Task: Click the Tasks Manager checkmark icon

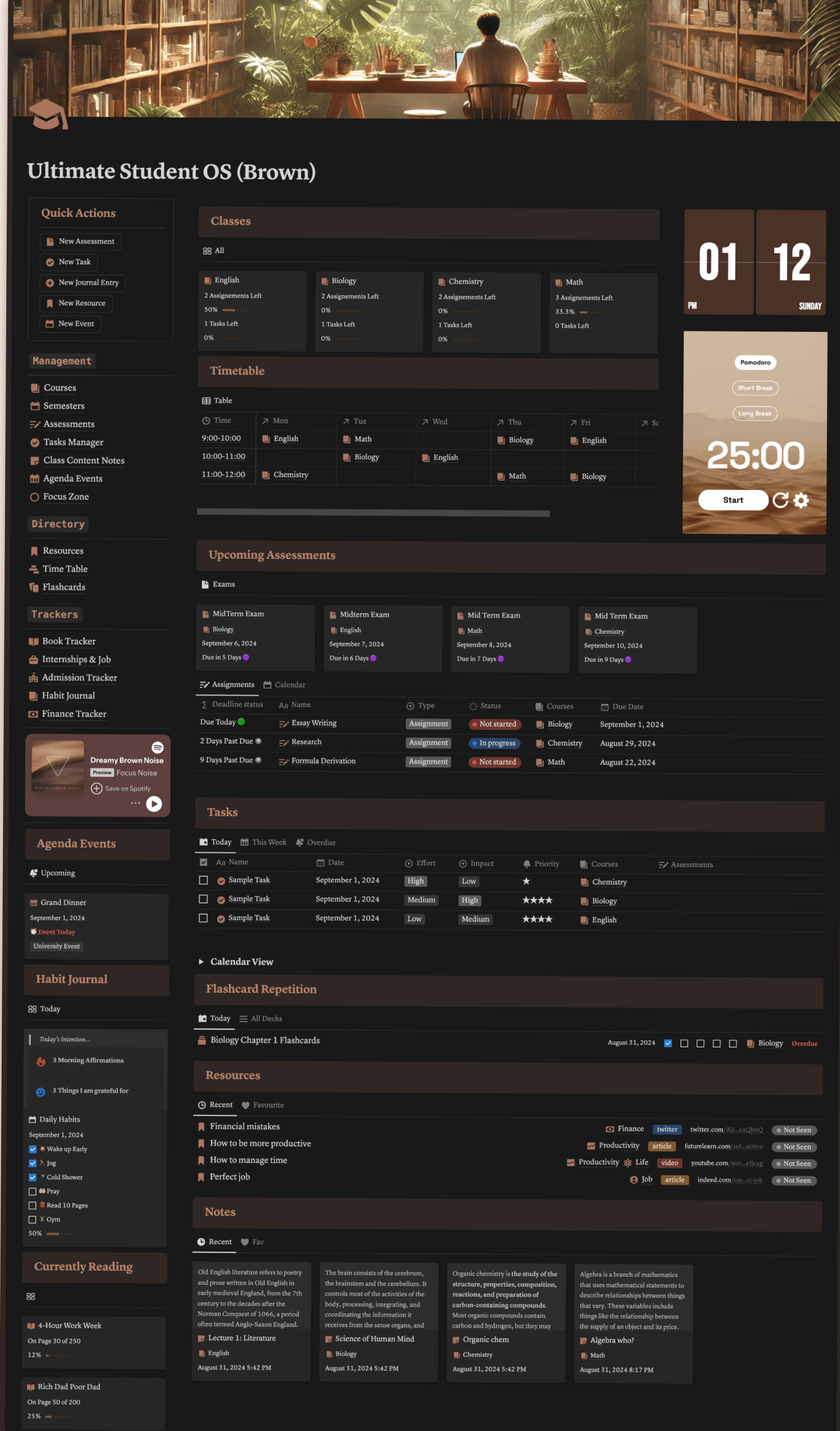Action: point(35,442)
